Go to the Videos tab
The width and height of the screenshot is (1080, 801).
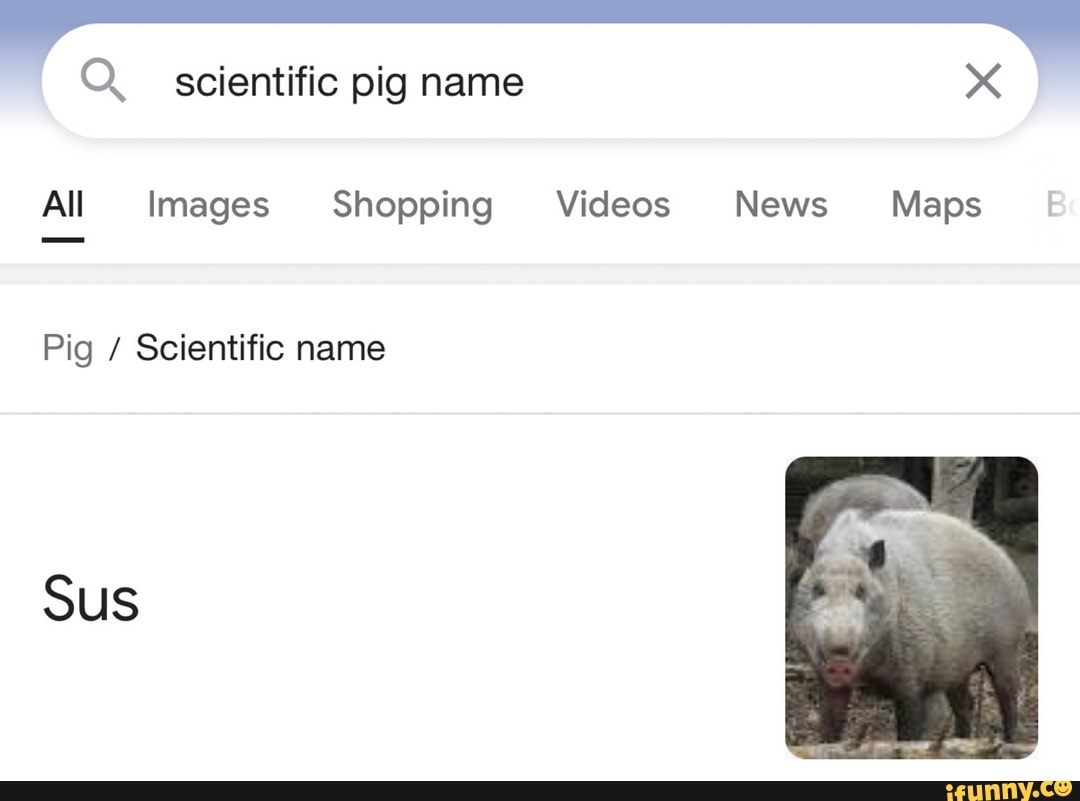pyautogui.click(x=613, y=205)
